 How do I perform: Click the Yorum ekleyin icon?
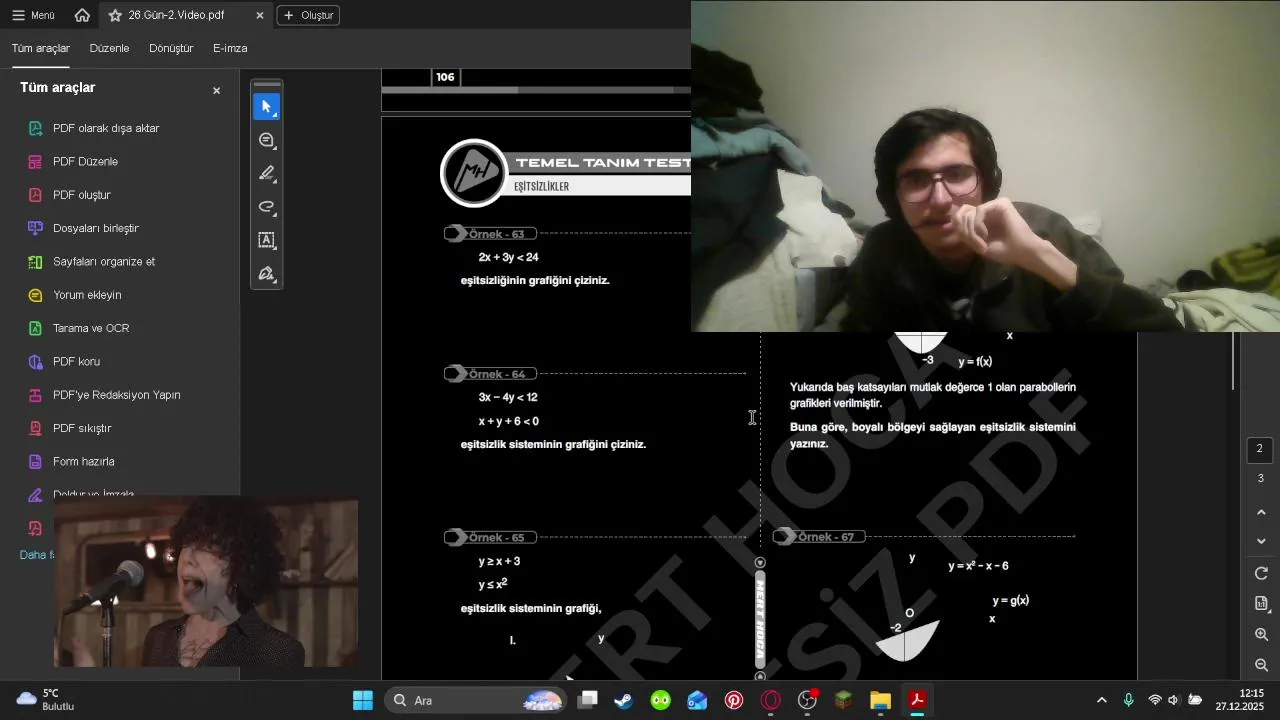pos(35,295)
